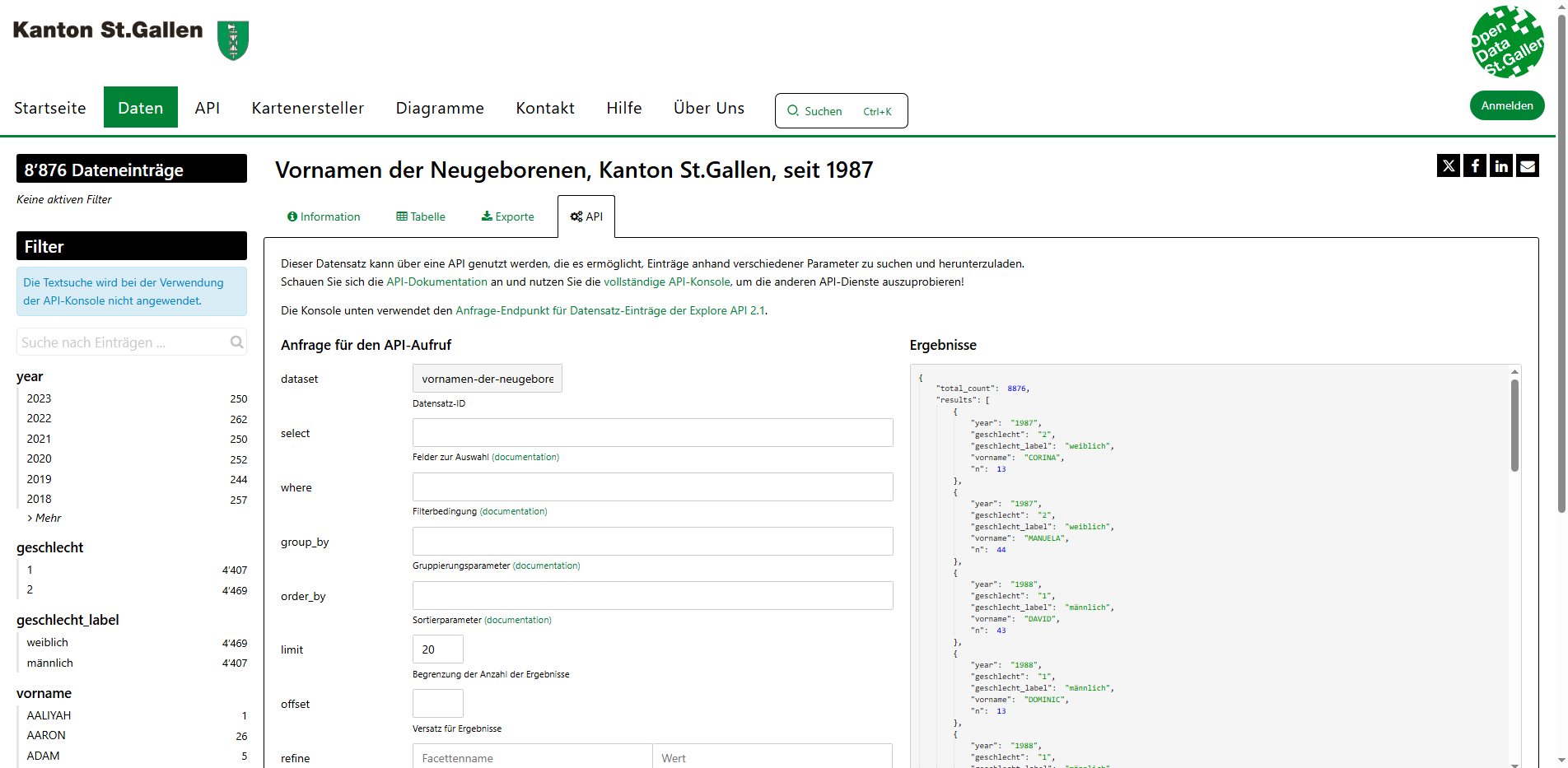
Task: Switch to the Tabelle tab
Action: coord(420,216)
